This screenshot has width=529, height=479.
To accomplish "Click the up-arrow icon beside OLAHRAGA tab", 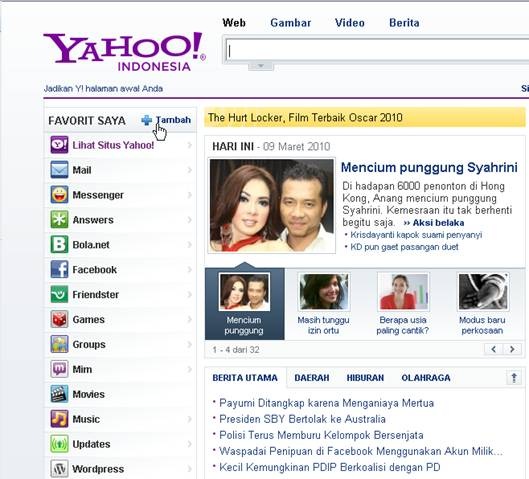I will pos(514,377).
